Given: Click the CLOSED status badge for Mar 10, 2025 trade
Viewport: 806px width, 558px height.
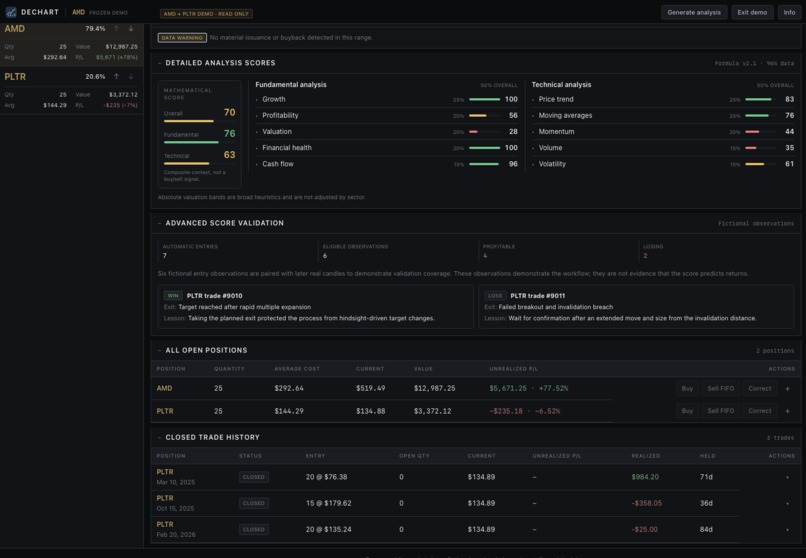Looking at the screenshot, I should [253, 477].
